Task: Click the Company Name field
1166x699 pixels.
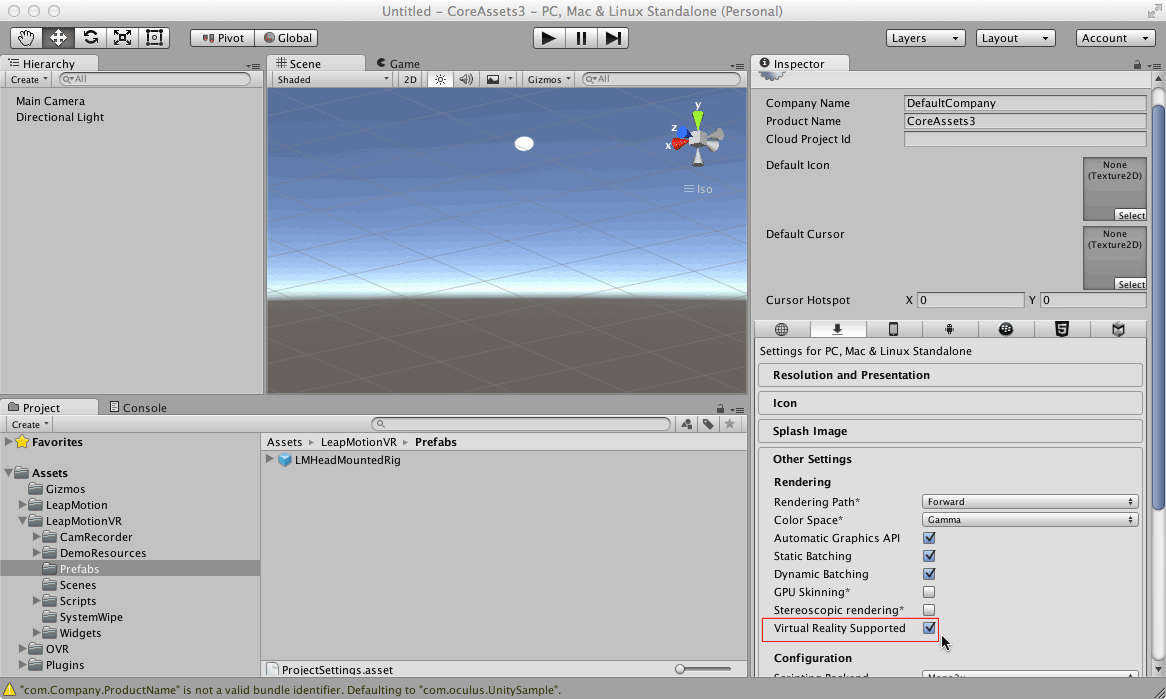Action: pos(1025,103)
